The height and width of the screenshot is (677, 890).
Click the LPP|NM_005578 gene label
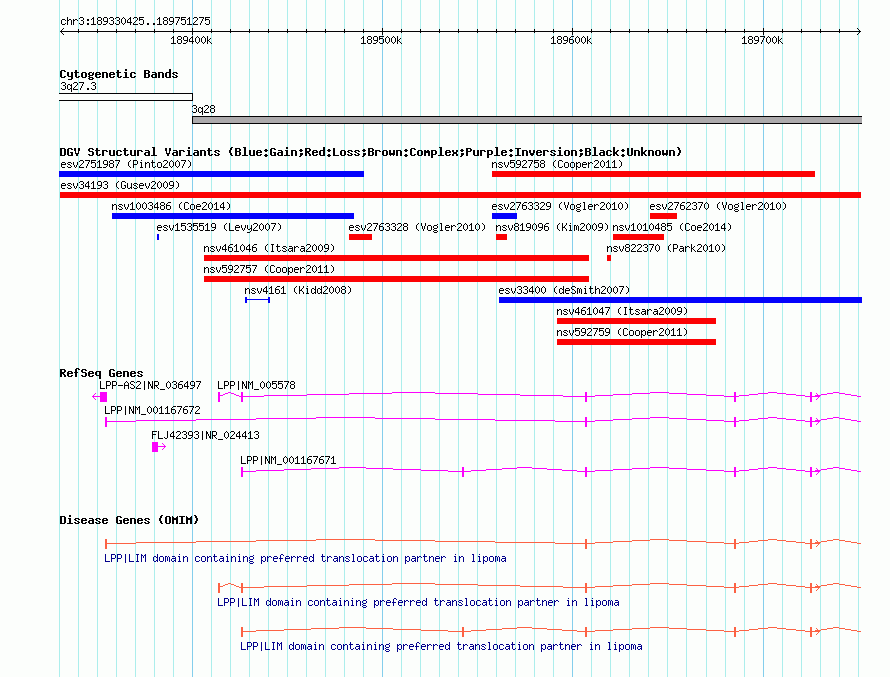click(x=256, y=385)
